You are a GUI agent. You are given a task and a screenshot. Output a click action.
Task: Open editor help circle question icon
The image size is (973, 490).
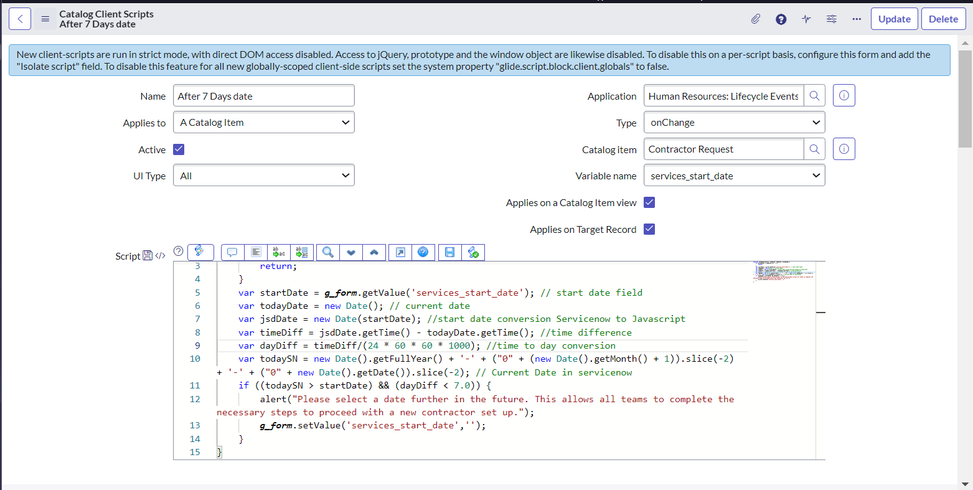[179, 251]
